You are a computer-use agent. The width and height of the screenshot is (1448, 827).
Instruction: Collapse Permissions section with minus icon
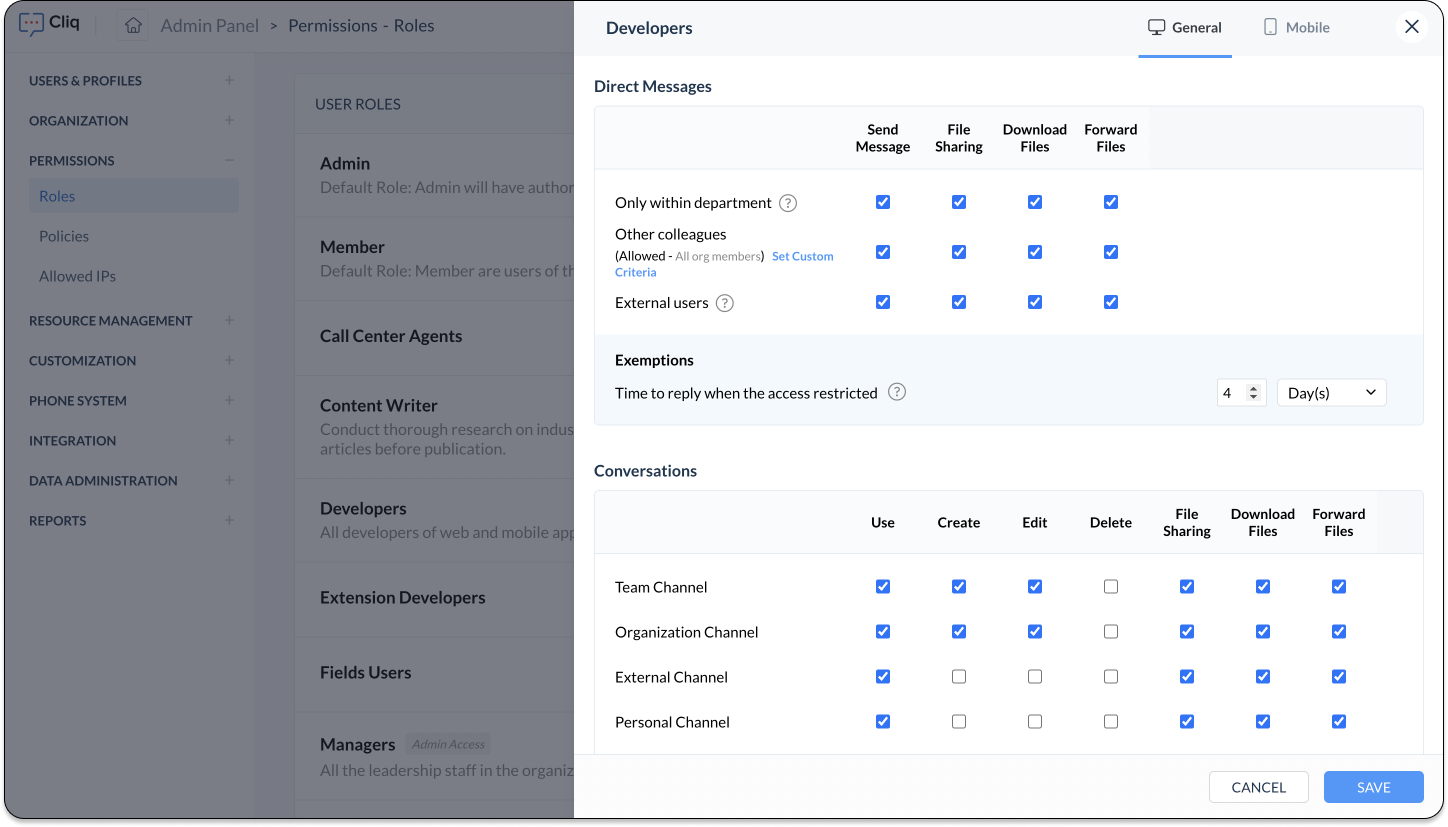point(229,160)
